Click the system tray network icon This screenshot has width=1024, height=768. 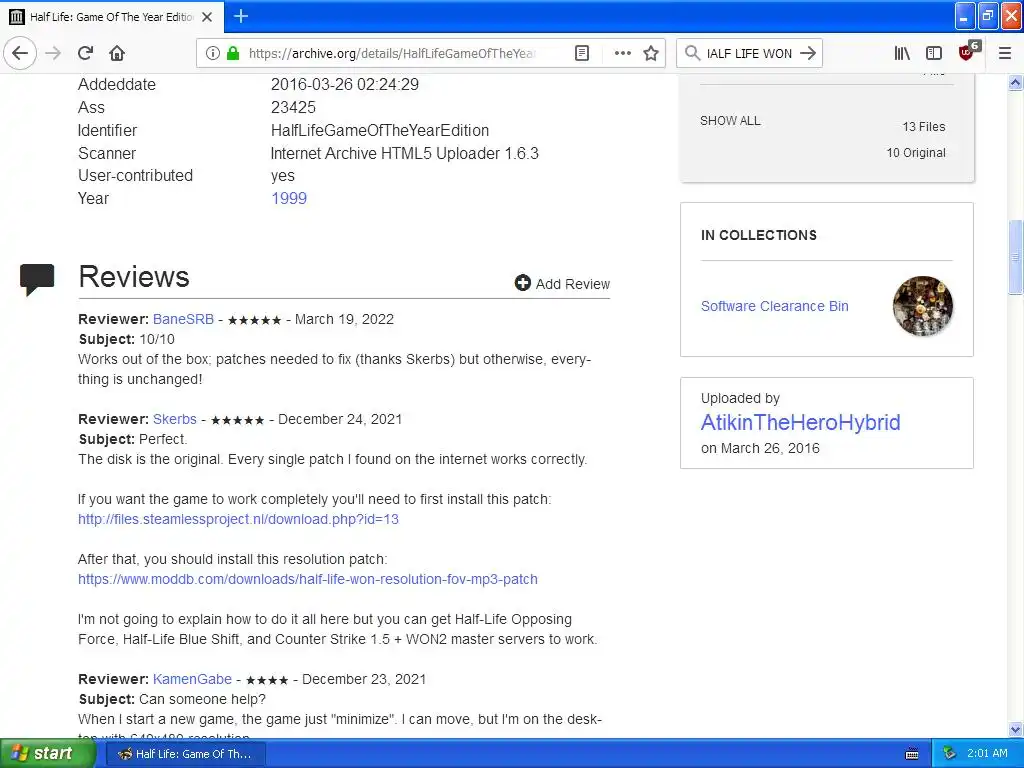point(950,754)
